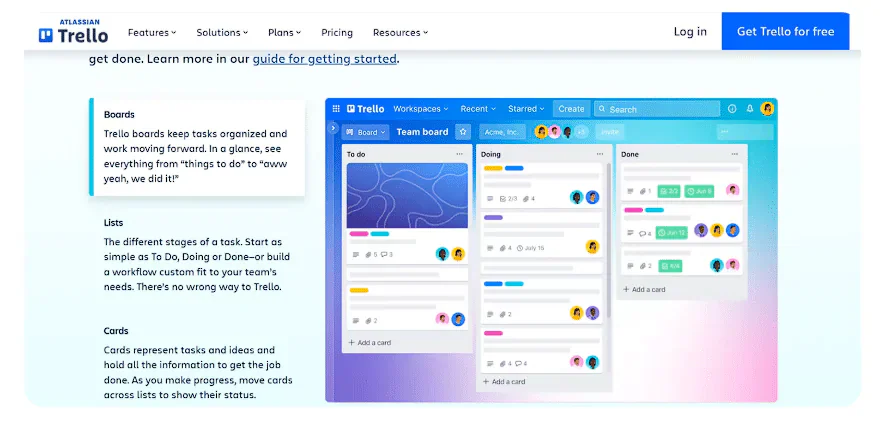Star the Team board
Screen dimensions: 891x437
coord(463,132)
